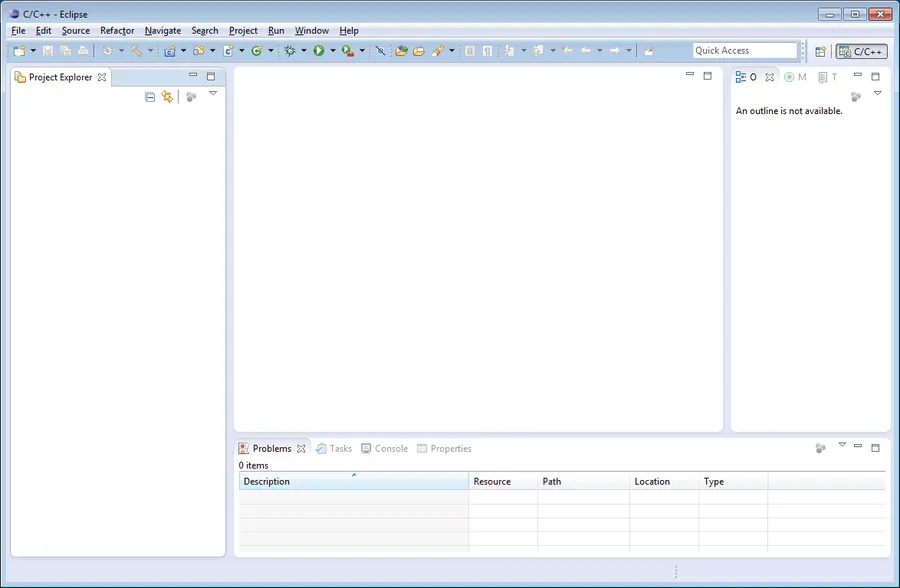
Task: Click the build configuration gear icon
Action: (107, 51)
